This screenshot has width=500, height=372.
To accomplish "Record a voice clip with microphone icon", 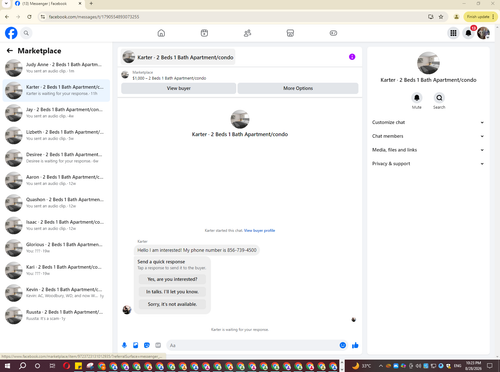I will click(124, 345).
